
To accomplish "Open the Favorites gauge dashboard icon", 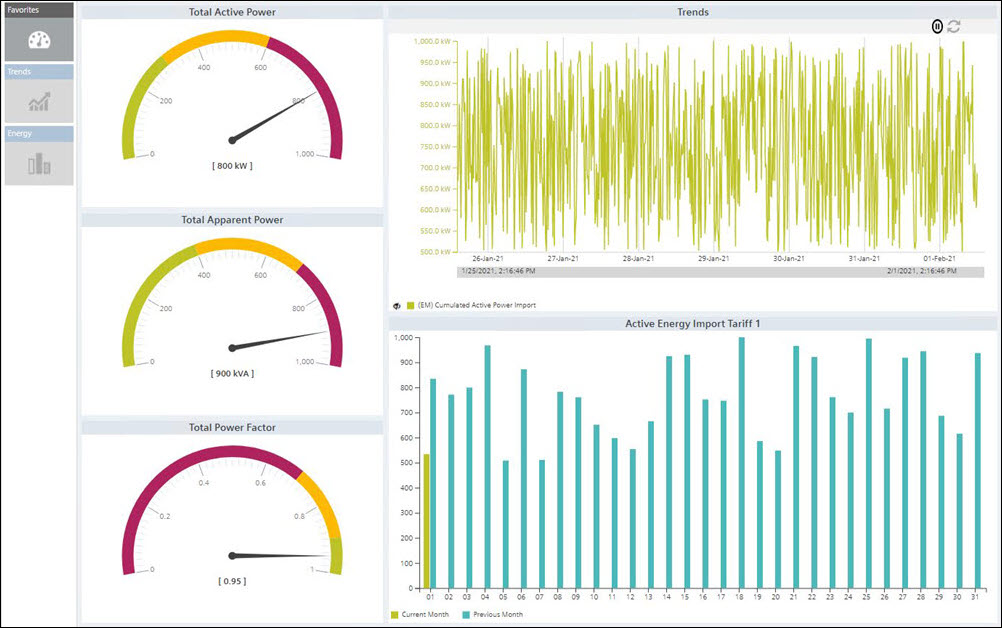I will tap(39, 40).
